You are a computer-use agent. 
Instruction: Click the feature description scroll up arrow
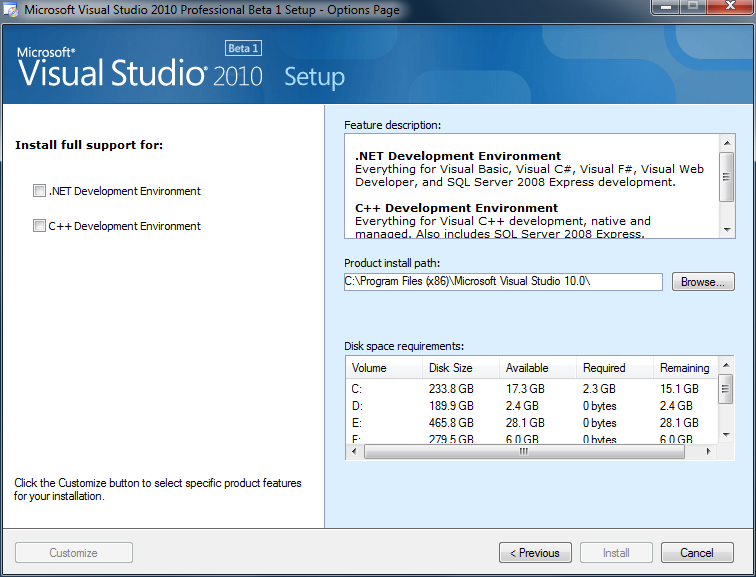coord(727,143)
